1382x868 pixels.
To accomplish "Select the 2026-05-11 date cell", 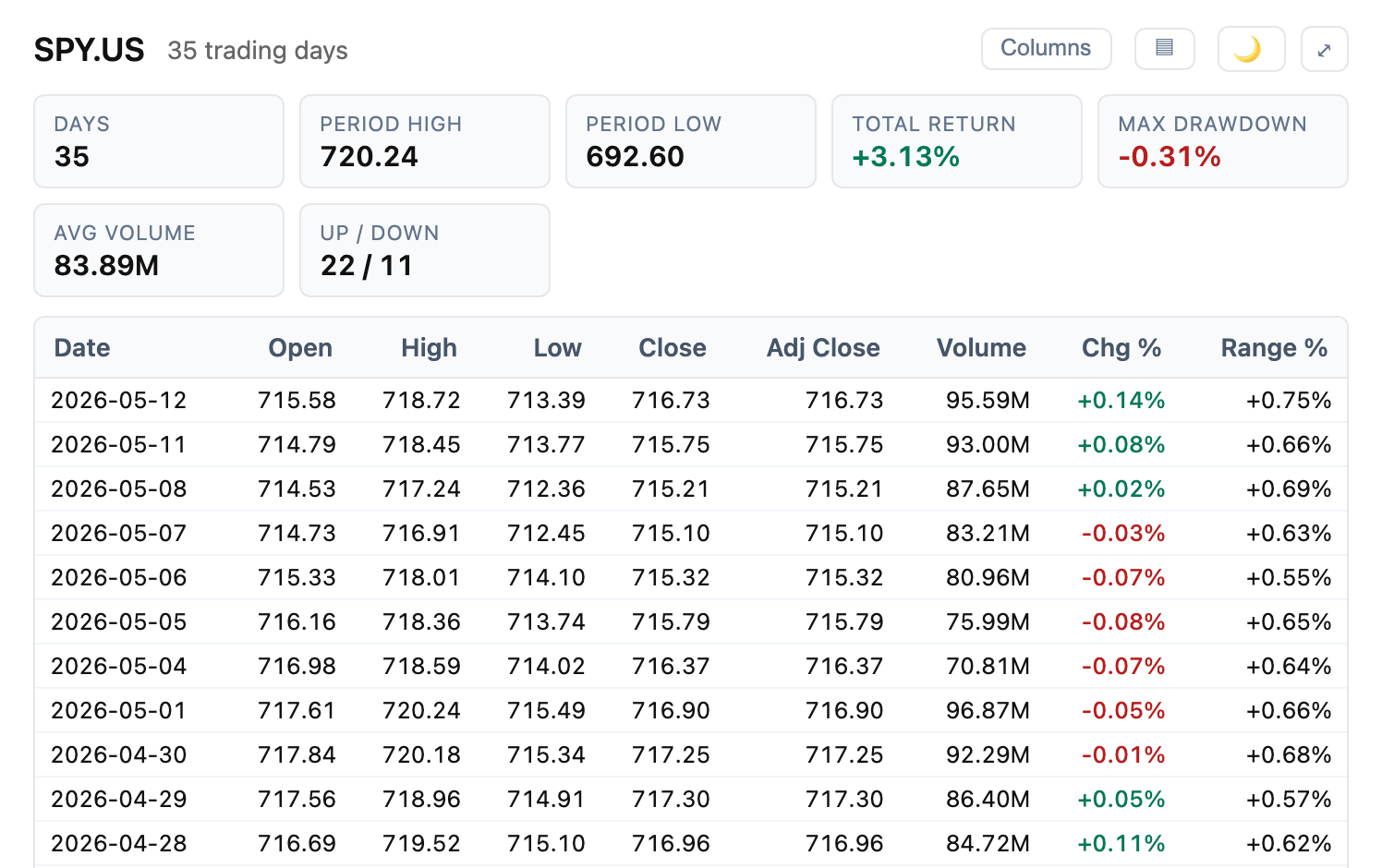I will 118,444.
